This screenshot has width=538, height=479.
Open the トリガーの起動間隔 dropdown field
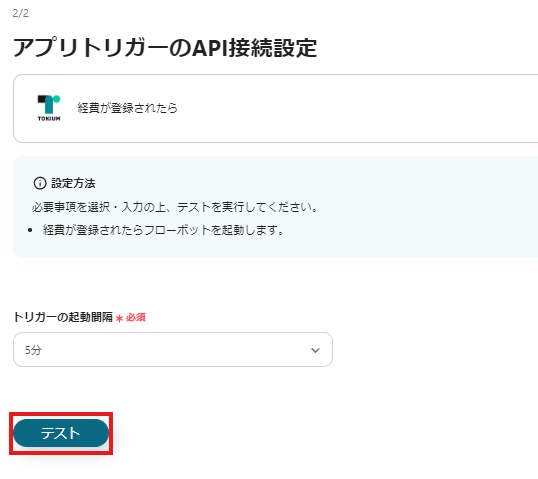(x=173, y=349)
